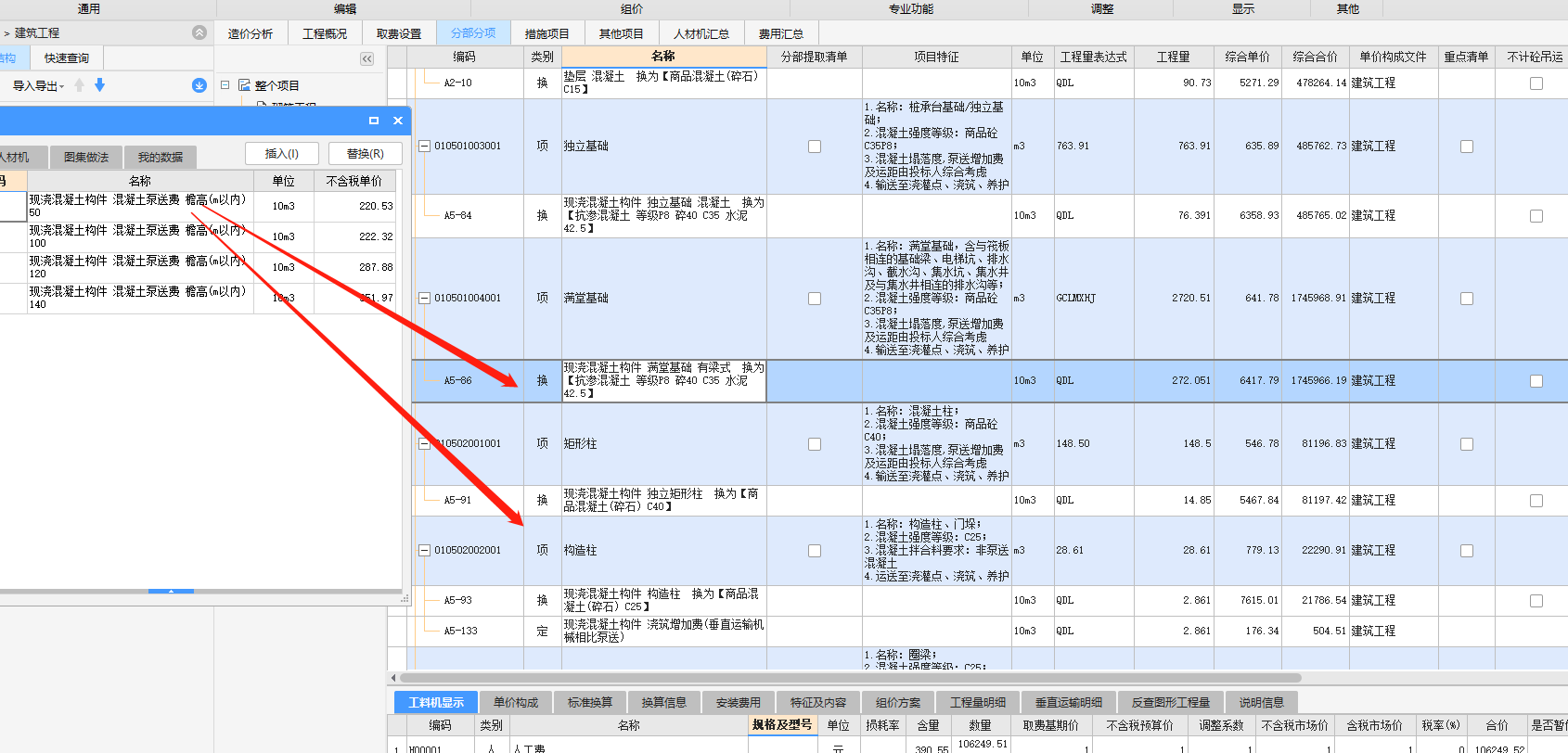Click the grey up arrow move-up icon

tap(79, 85)
